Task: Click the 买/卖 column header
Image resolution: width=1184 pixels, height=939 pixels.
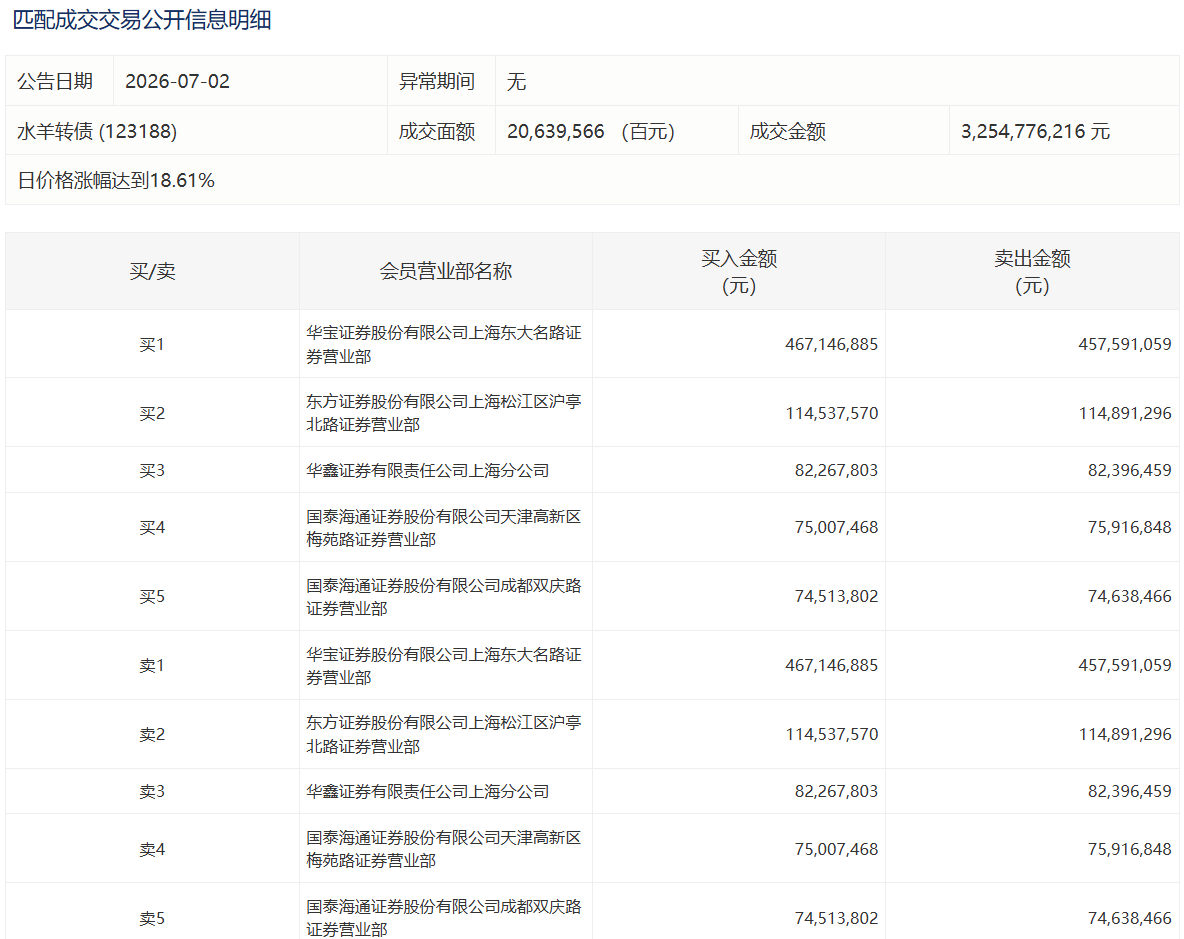Action: 152,271
